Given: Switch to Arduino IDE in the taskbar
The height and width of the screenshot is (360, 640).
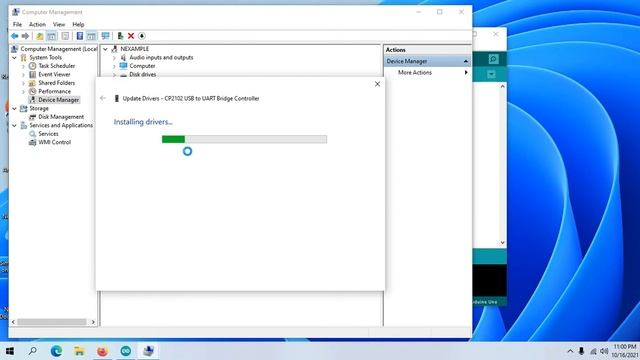Looking at the screenshot, I should coord(126,351).
